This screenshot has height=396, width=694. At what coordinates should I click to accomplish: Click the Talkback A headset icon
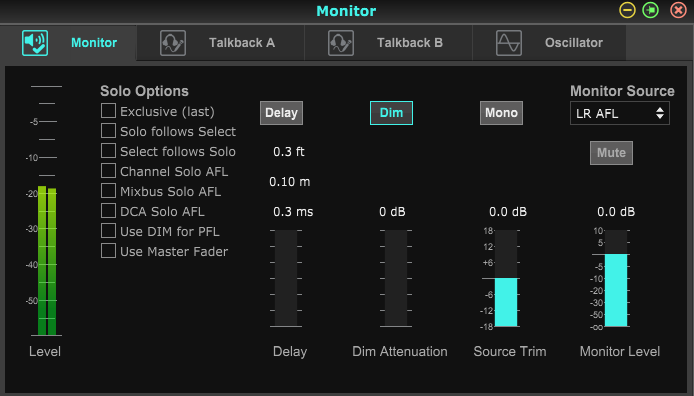173,43
